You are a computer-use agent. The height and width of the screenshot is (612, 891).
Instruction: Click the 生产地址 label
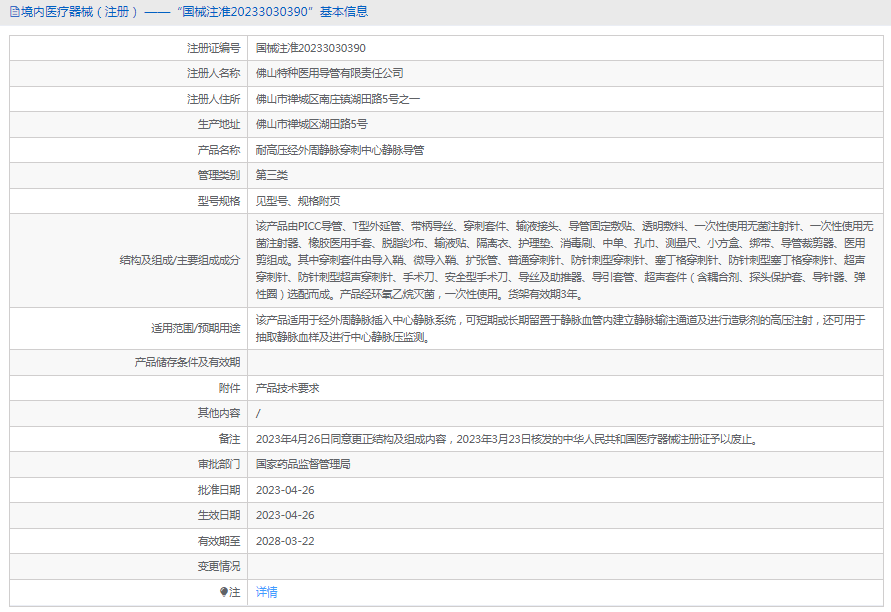click(219, 124)
